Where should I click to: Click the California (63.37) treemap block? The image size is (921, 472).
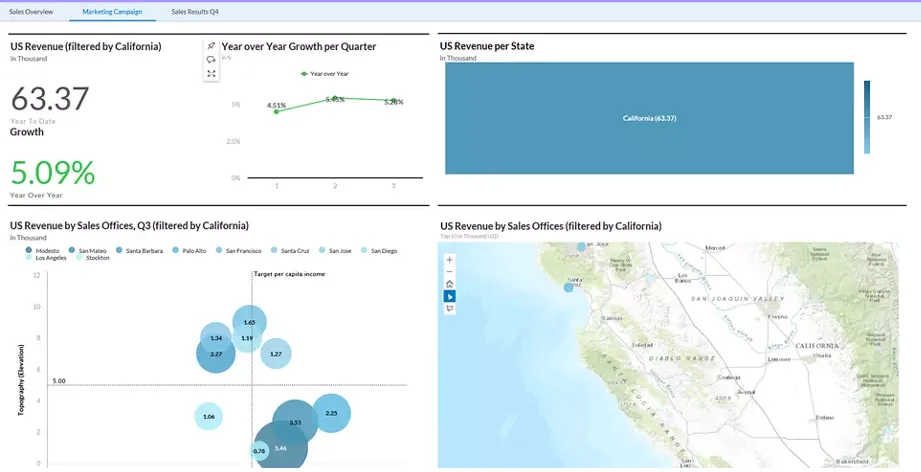(x=648, y=118)
